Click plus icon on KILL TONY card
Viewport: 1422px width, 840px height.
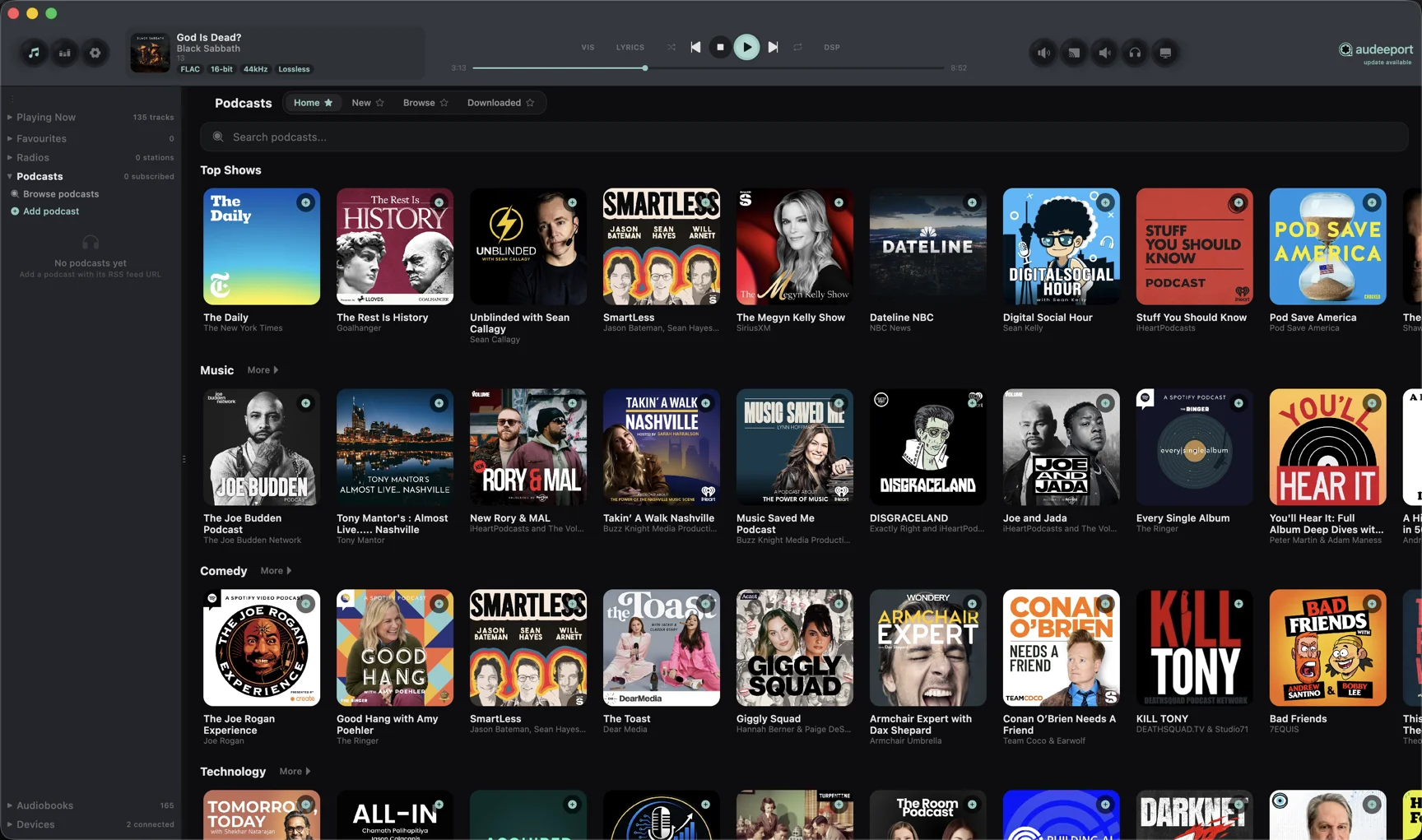[x=1238, y=604]
